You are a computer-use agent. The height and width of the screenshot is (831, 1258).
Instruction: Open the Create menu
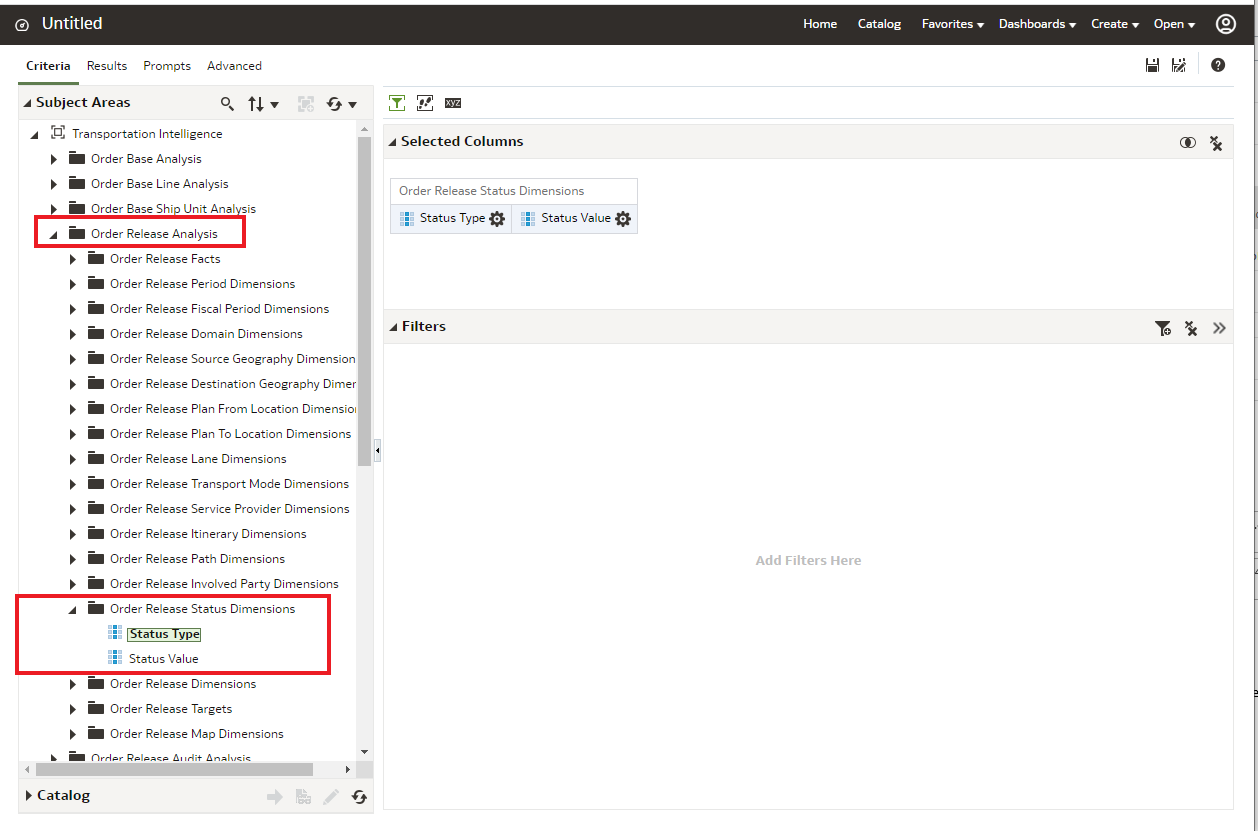[x=1115, y=24]
